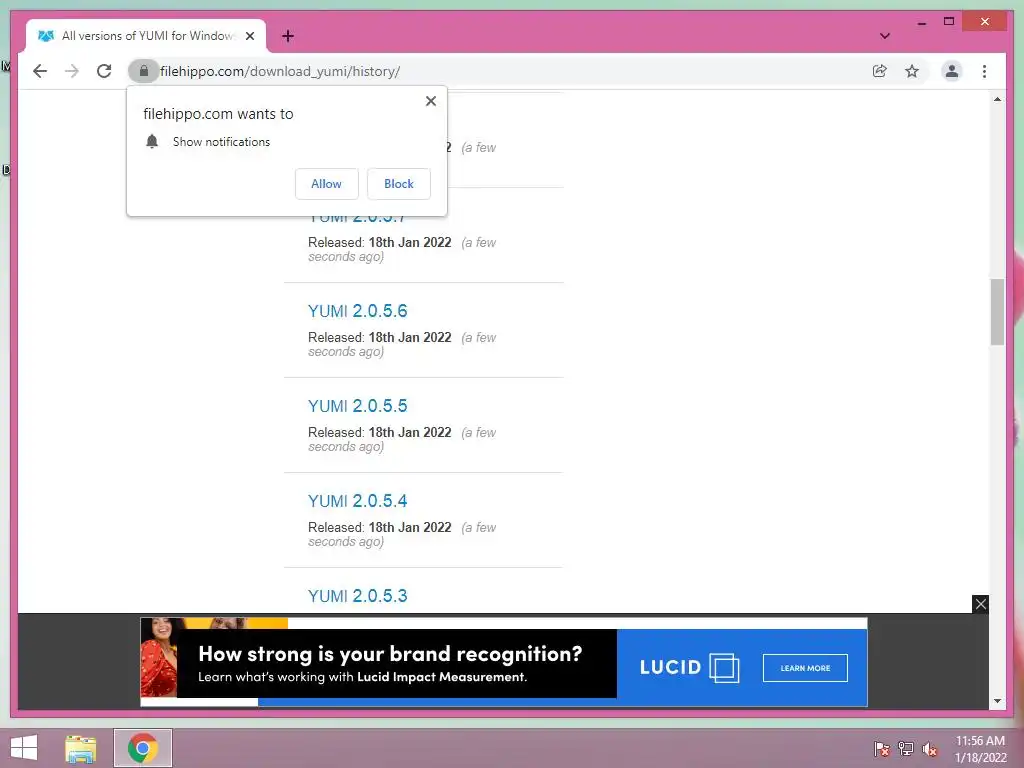Viewport: 1024px width, 768px height.
Task: Click the muted volume tray icon
Action: tap(930, 749)
